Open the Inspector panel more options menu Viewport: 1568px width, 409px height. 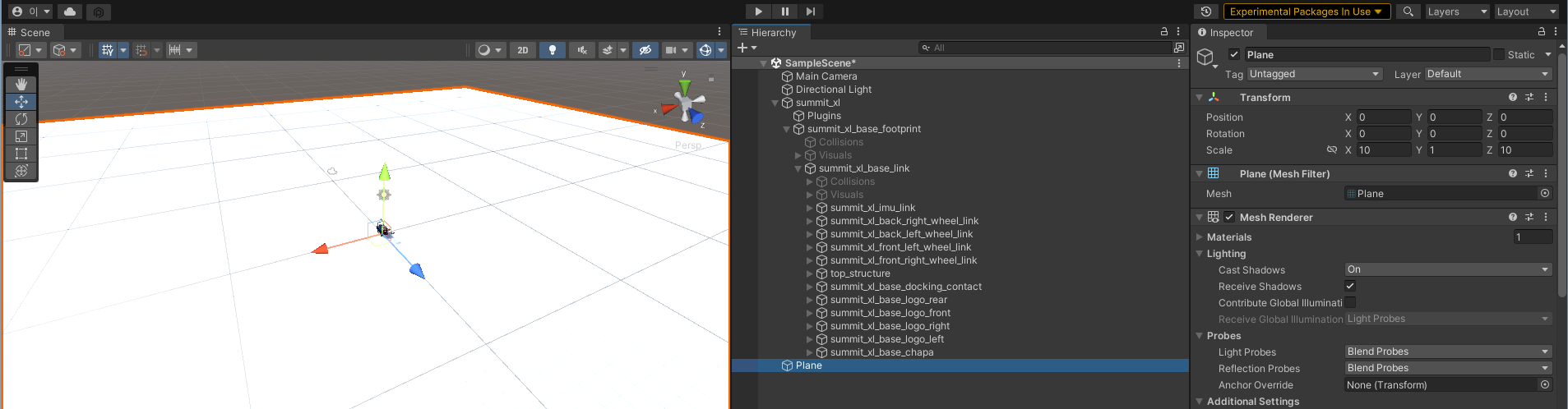coord(1556,32)
